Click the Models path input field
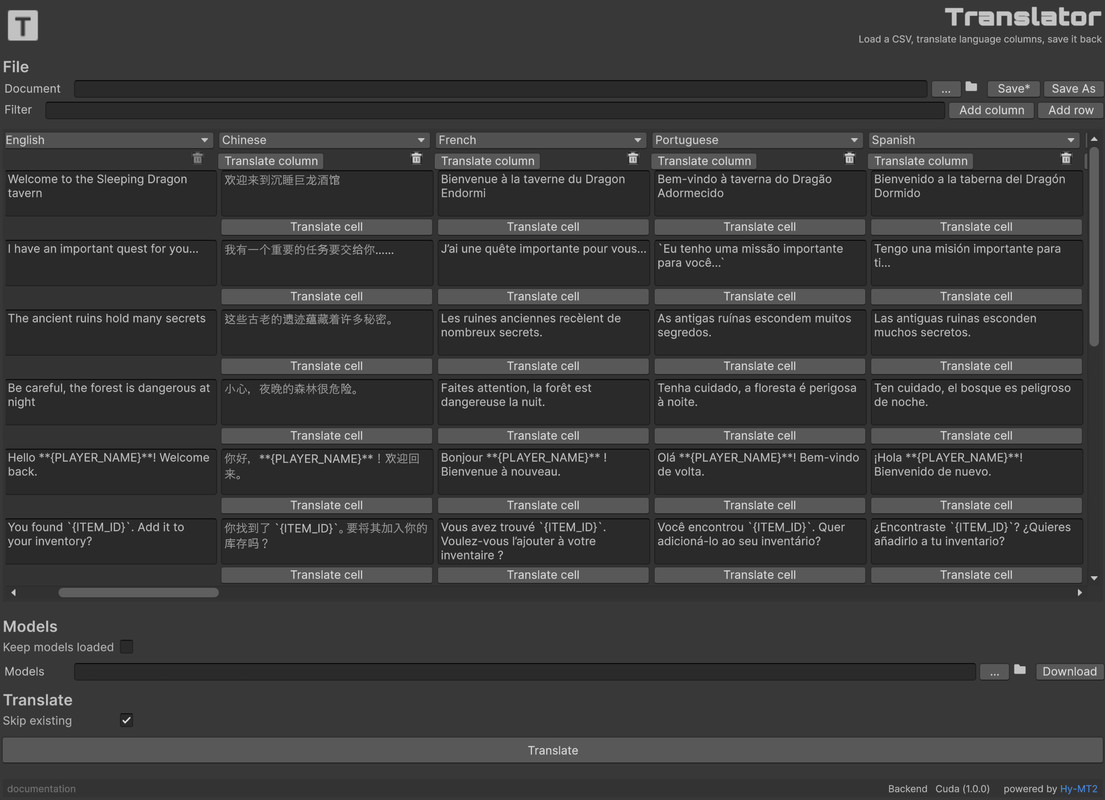The height and width of the screenshot is (800, 1105). (x=525, y=672)
